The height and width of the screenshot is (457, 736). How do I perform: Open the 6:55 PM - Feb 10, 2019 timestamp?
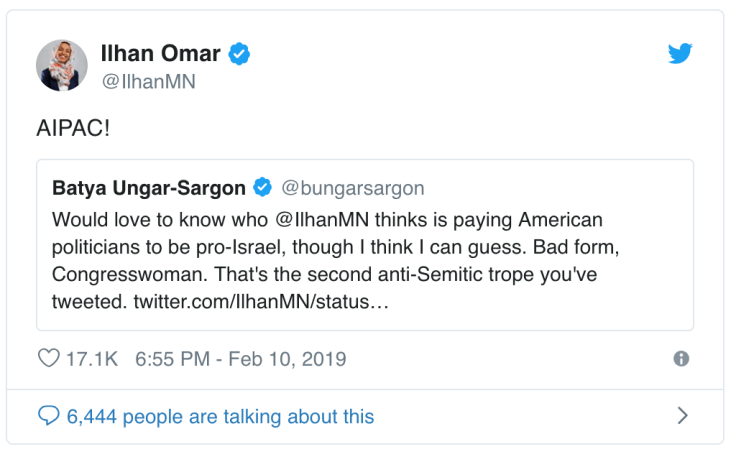pos(241,358)
